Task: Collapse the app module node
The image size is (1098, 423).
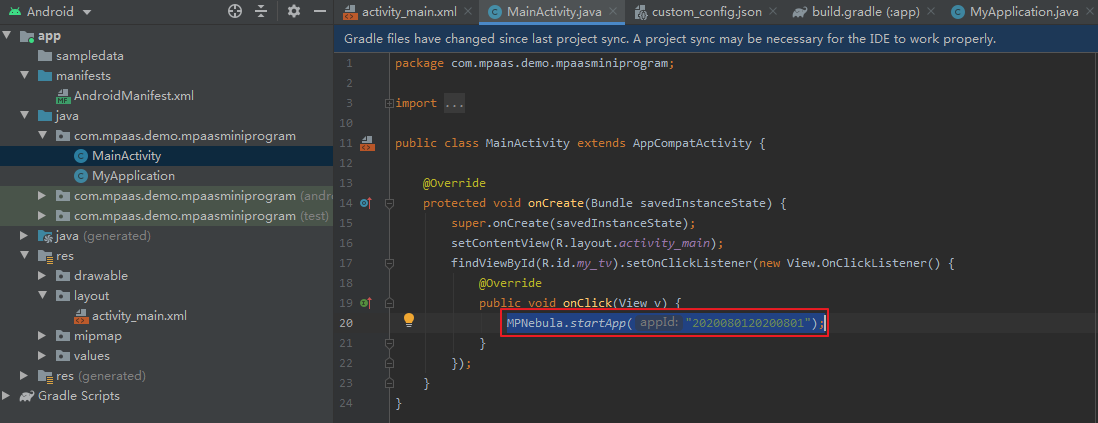Action: pyautogui.click(x=7, y=36)
